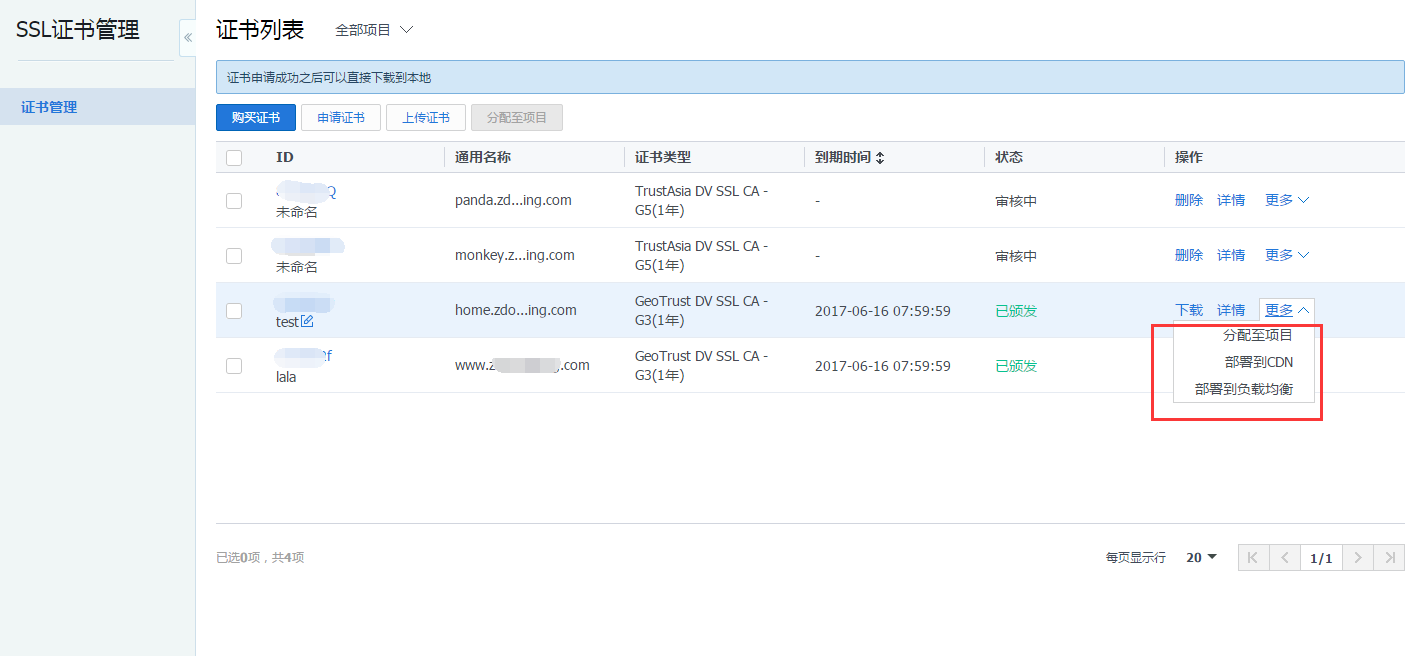Image resolution: width=1420 pixels, height=656 pixels.
Task: Download the home.zdo...ing.com certificate
Action: point(1188,310)
